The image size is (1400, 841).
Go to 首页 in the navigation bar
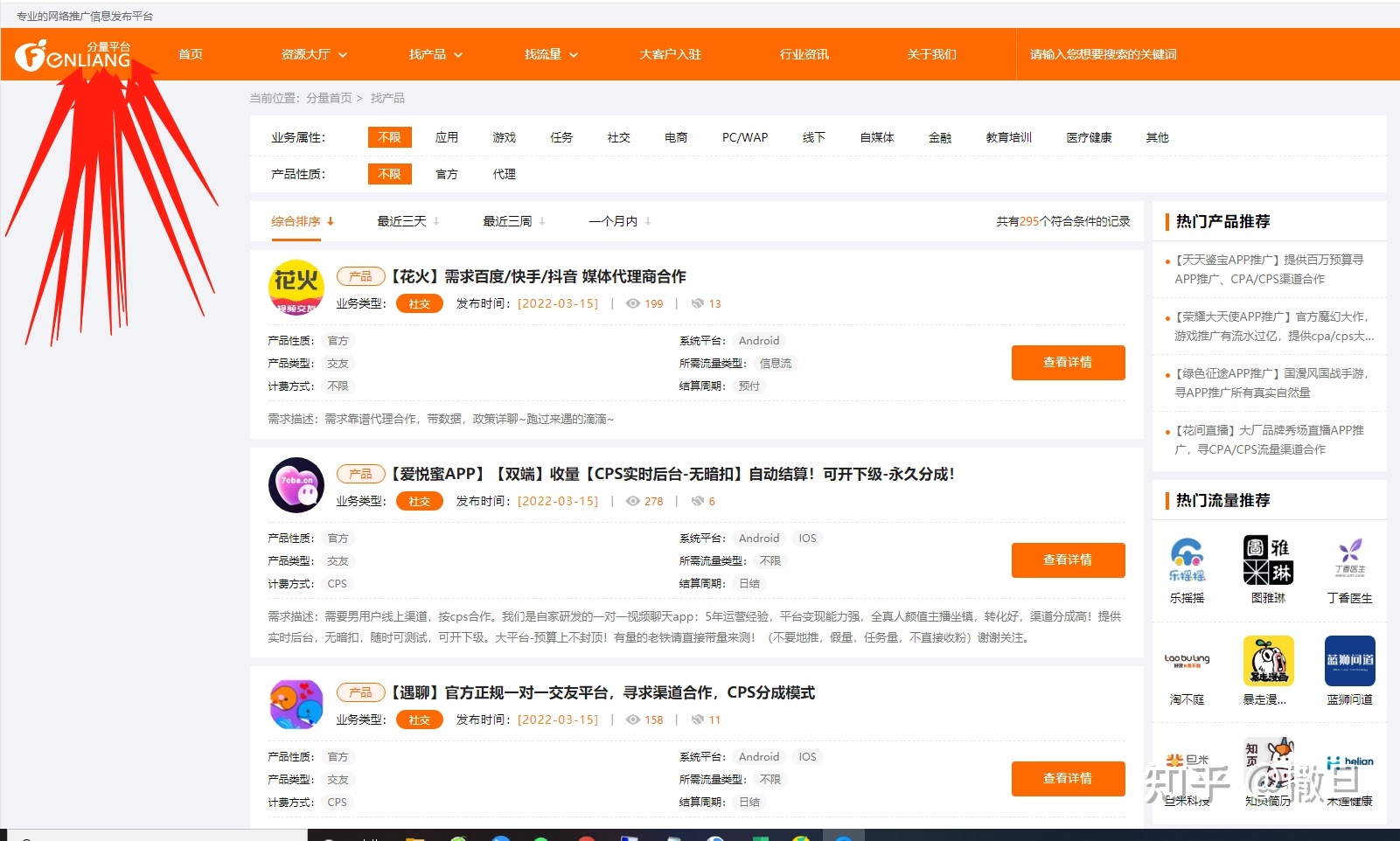click(x=191, y=54)
